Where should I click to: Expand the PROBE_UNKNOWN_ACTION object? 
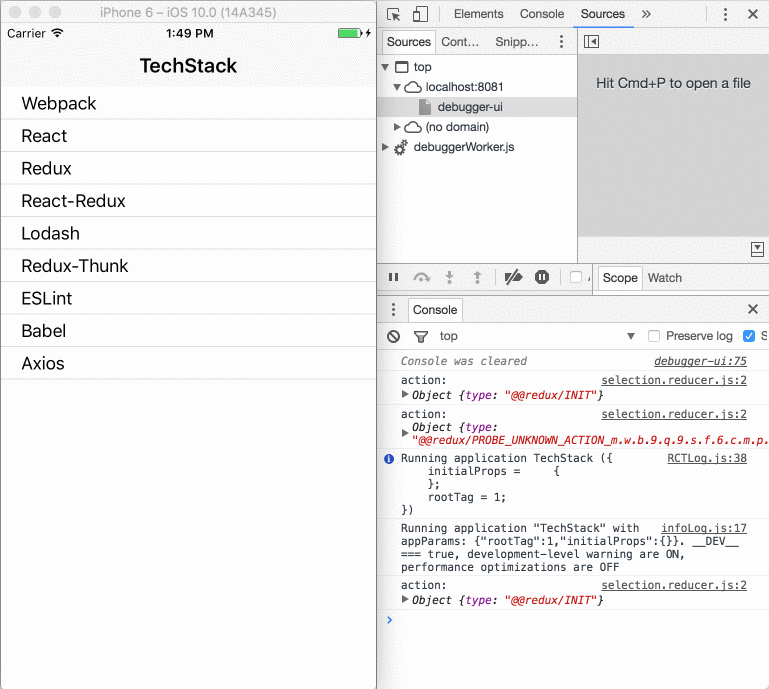(x=405, y=433)
